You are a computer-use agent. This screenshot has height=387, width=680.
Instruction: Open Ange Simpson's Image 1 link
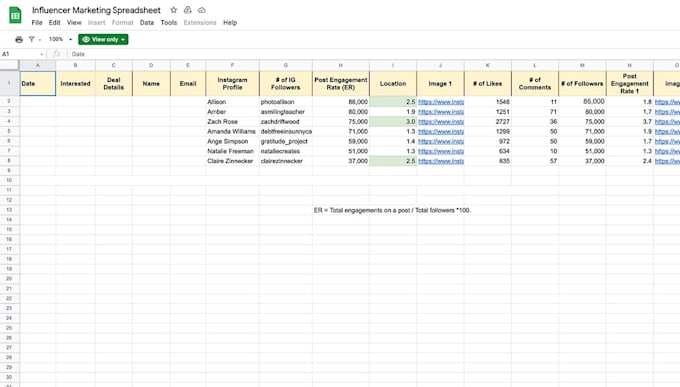coord(441,141)
